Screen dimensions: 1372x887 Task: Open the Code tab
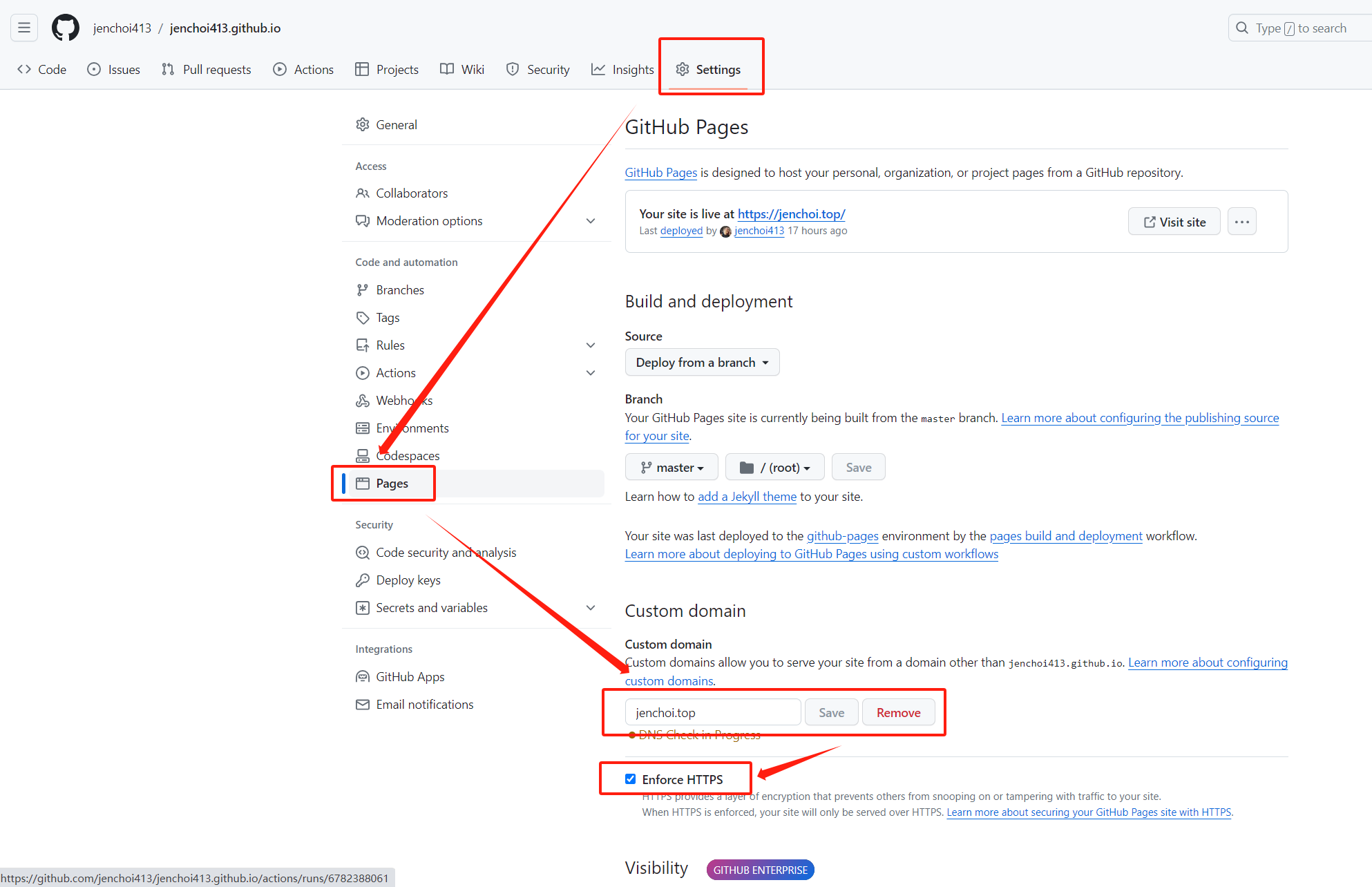pyautogui.click(x=41, y=69)
